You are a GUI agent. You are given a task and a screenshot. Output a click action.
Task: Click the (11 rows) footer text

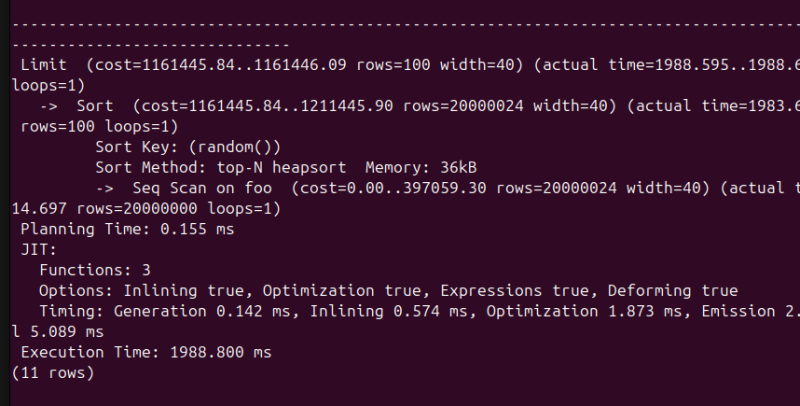click(52, 373)
